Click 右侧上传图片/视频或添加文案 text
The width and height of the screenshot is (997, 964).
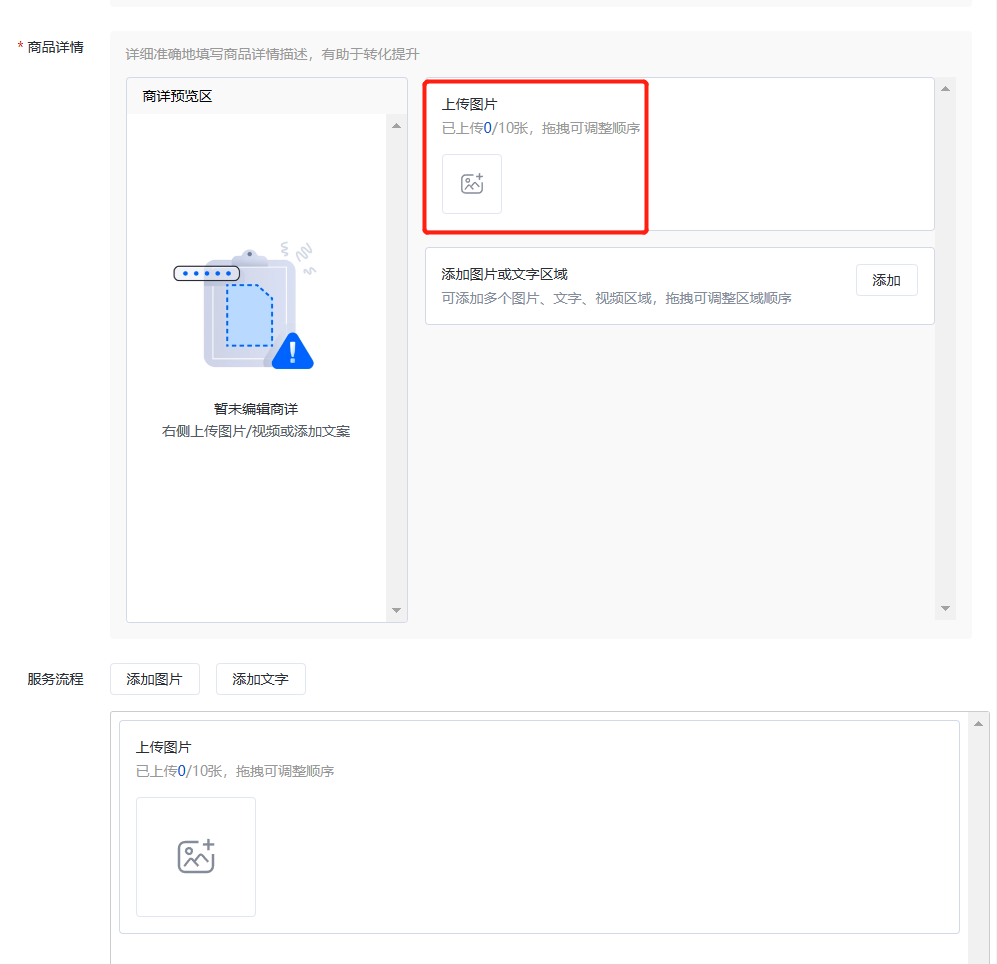click(x=256, y=431)
